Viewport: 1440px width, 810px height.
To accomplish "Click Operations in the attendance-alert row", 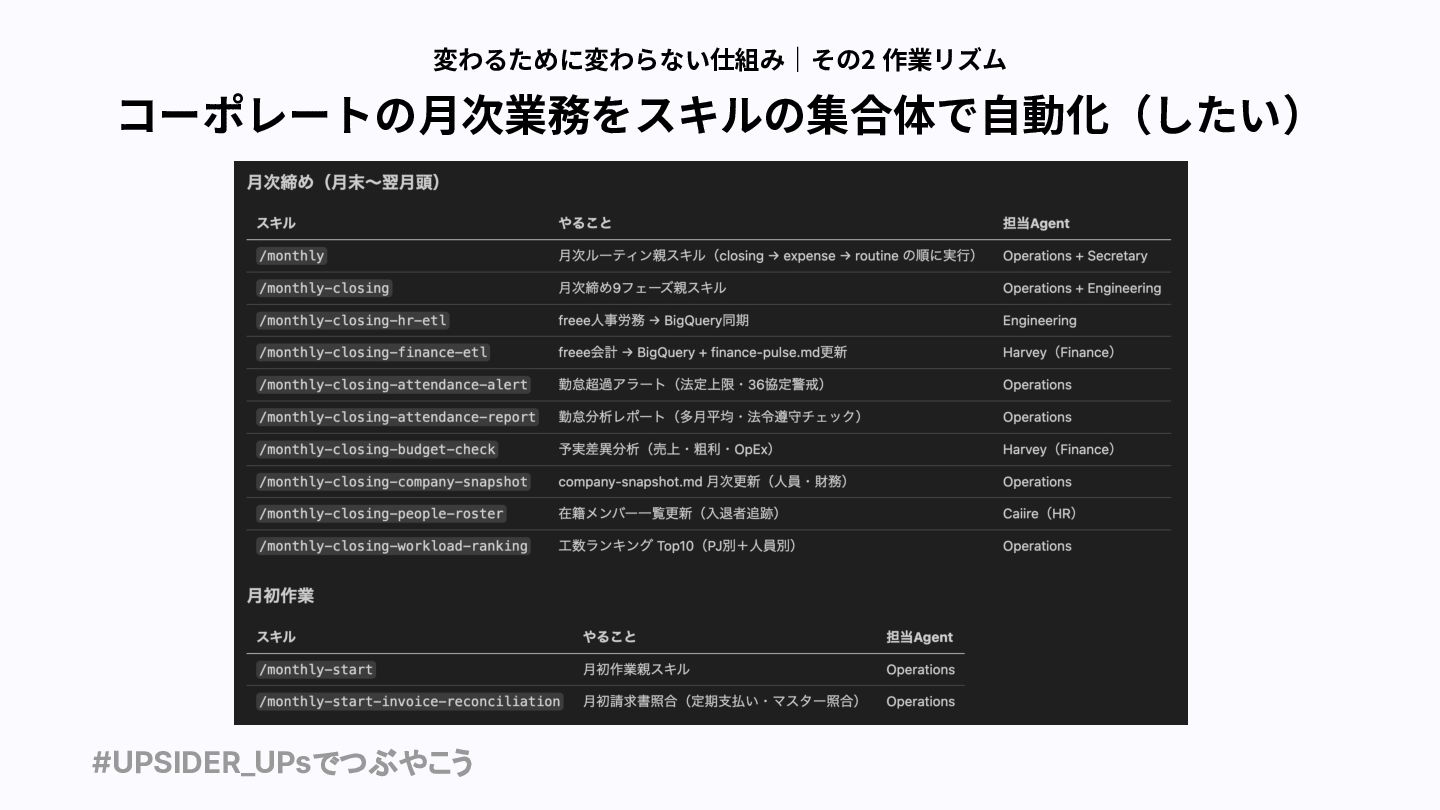I will point(1037,385).
